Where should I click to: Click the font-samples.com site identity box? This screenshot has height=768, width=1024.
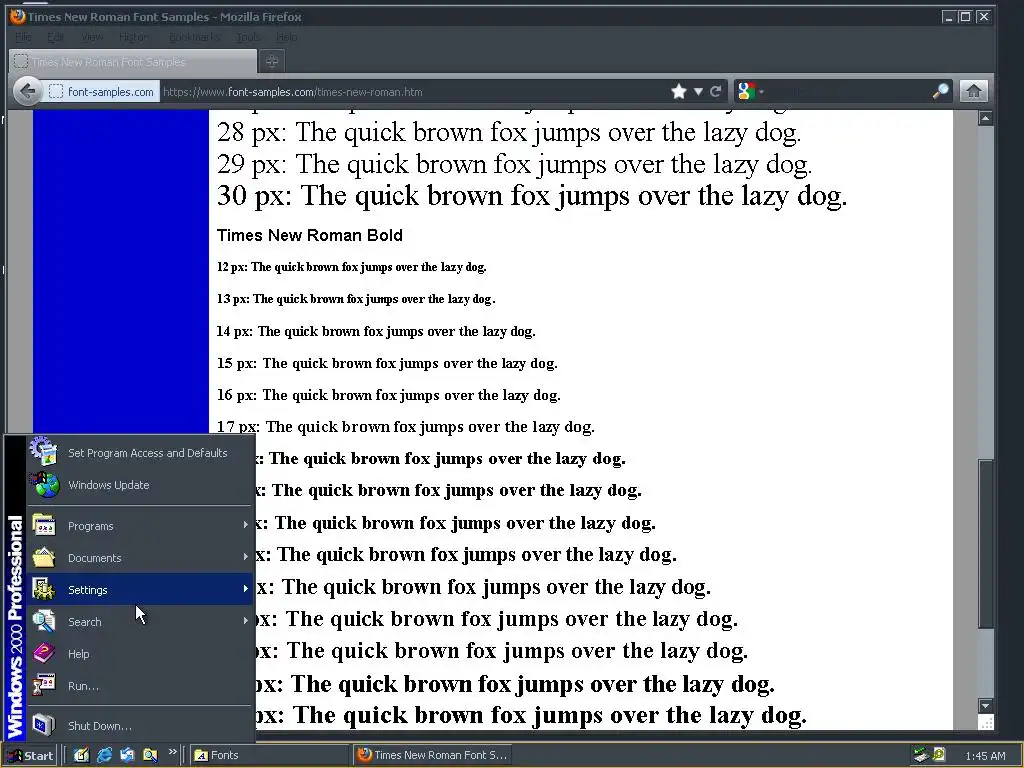point(103,92)
